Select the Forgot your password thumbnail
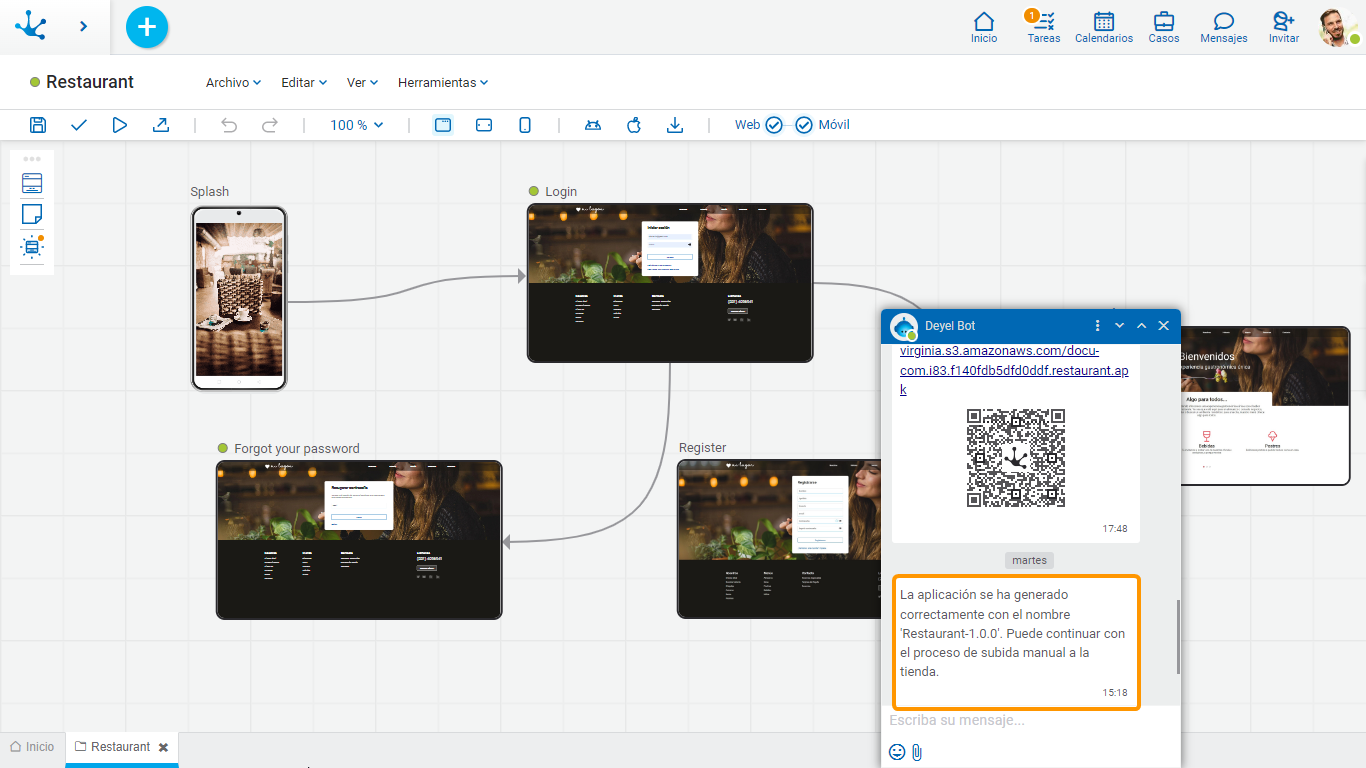This screenshot has height=768, width=1366. (359, 540)
